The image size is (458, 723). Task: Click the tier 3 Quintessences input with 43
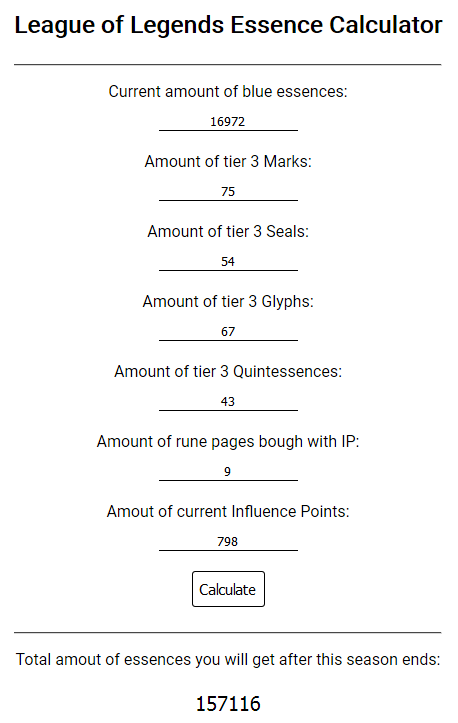[228, 402]
